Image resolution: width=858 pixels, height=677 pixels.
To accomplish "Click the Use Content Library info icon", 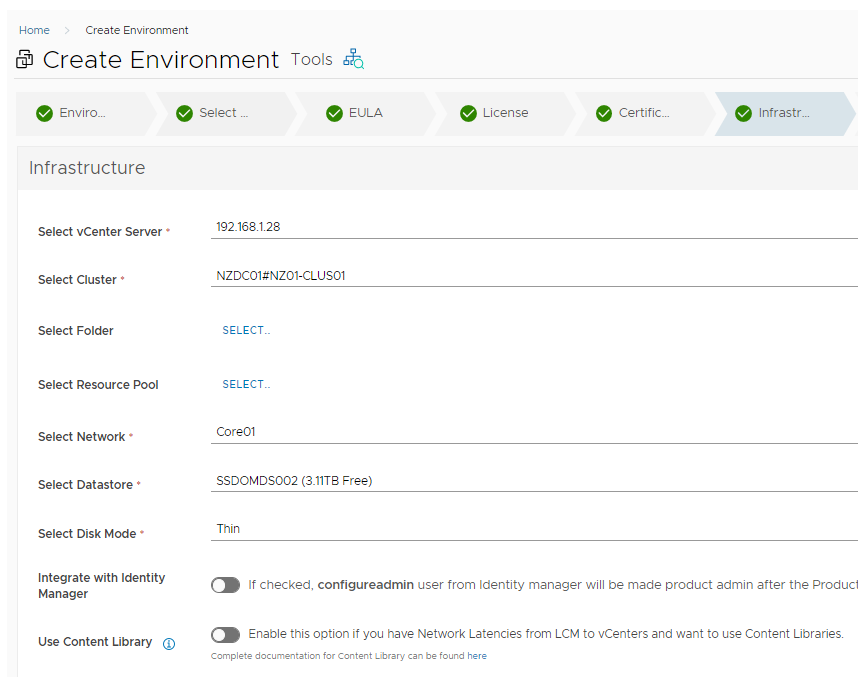I will pos(169,644).
